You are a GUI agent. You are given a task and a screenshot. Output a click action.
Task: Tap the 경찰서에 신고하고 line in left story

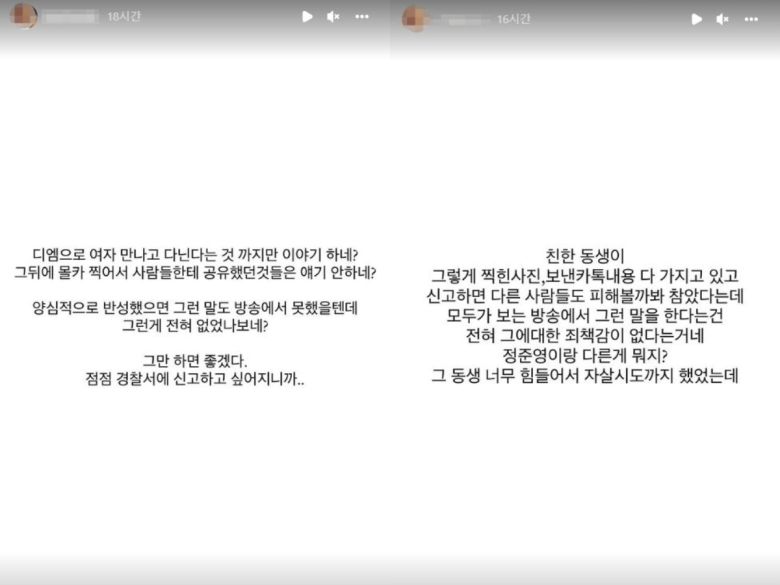(194, 379)
